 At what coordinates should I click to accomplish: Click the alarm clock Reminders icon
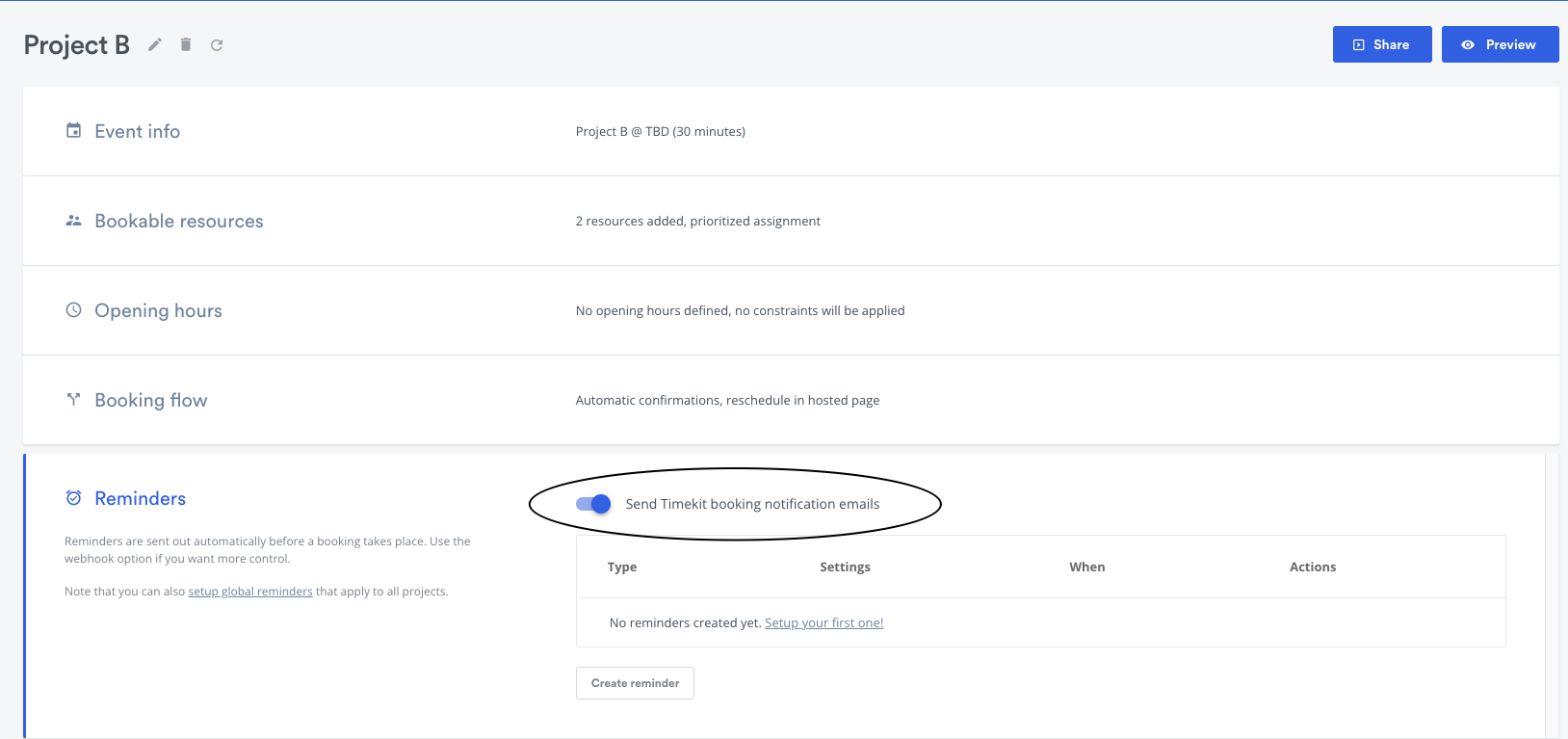[73, 498]
